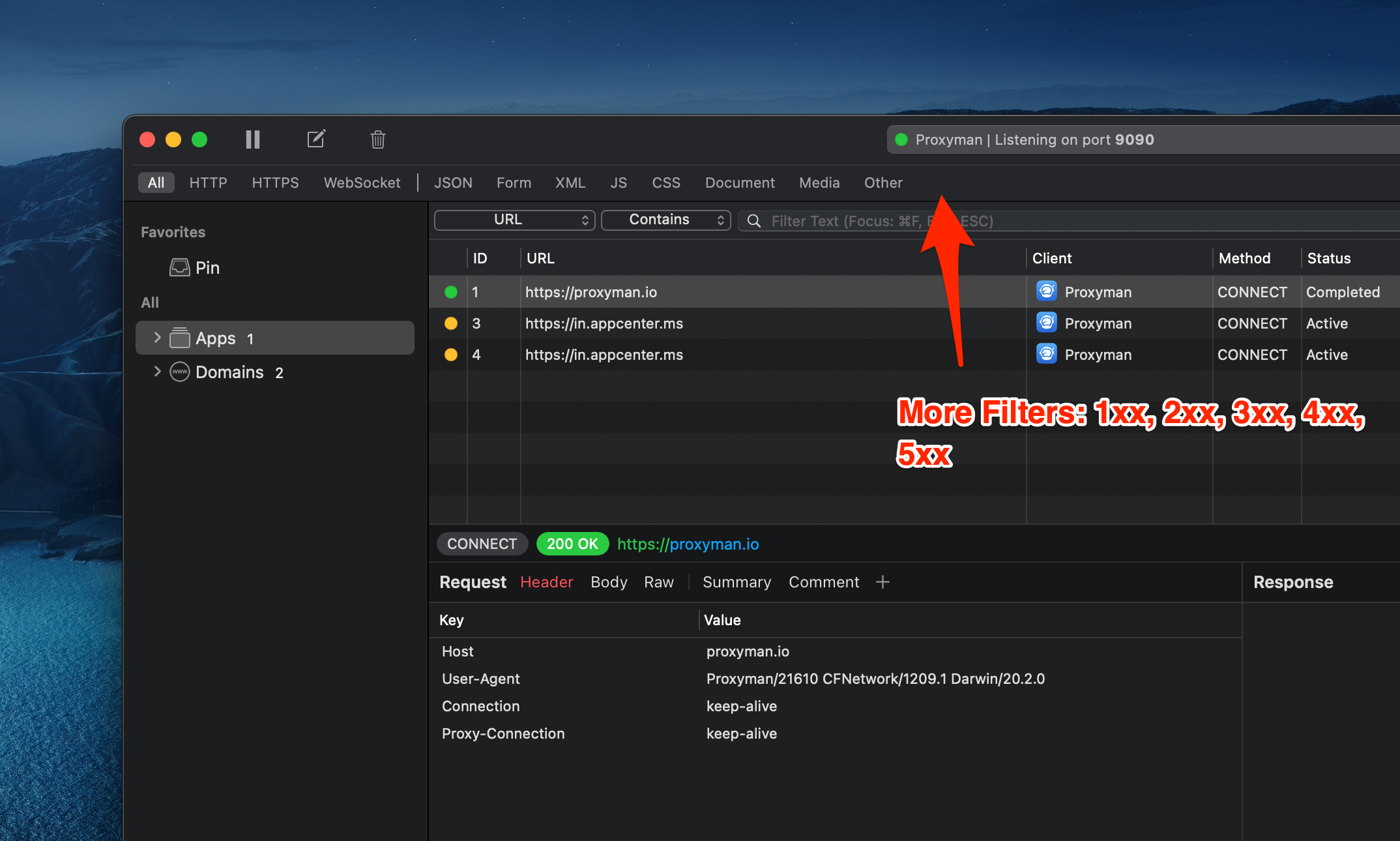This screenshot has height=841, width=1400.
Task: Open the compose new request icon
Action: 317,139
